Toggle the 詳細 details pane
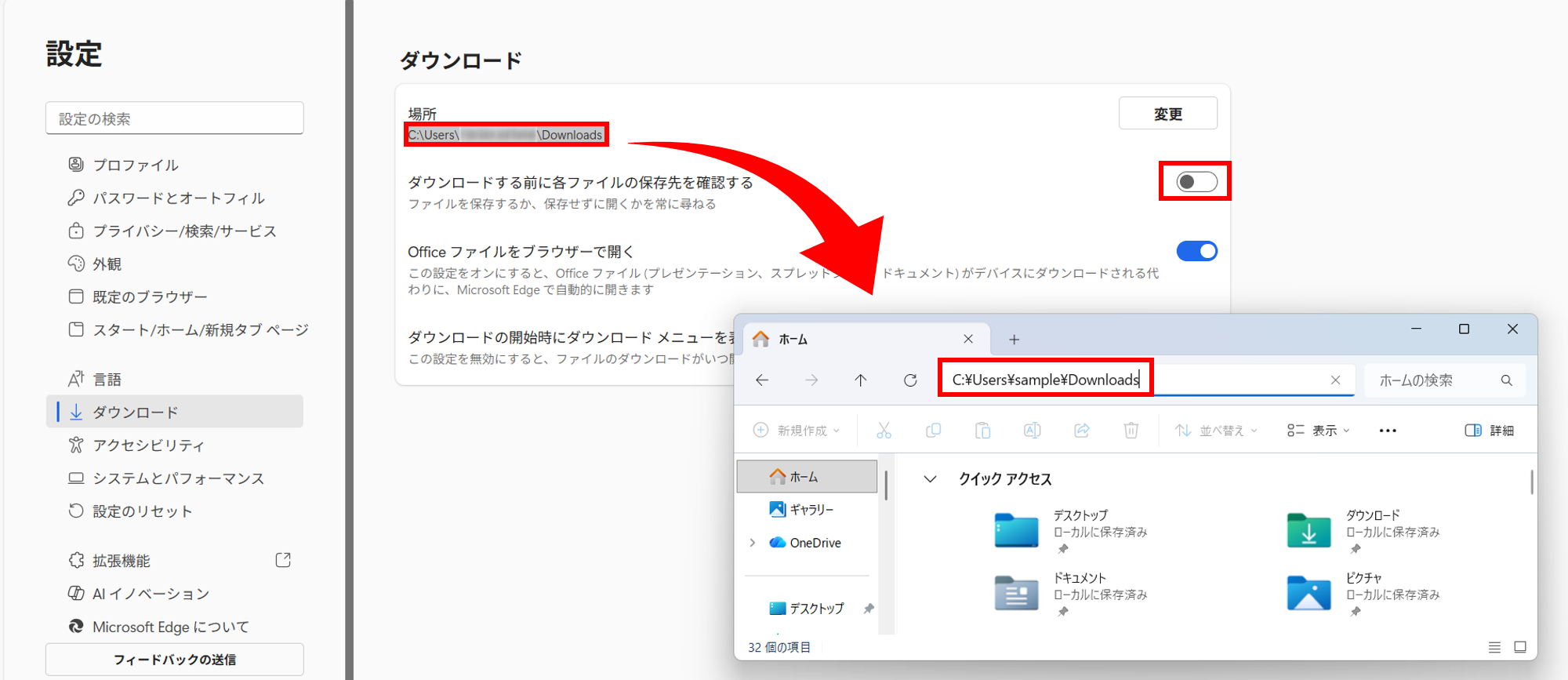Viewport: 1568px width, 680px height. point(1489,431)
